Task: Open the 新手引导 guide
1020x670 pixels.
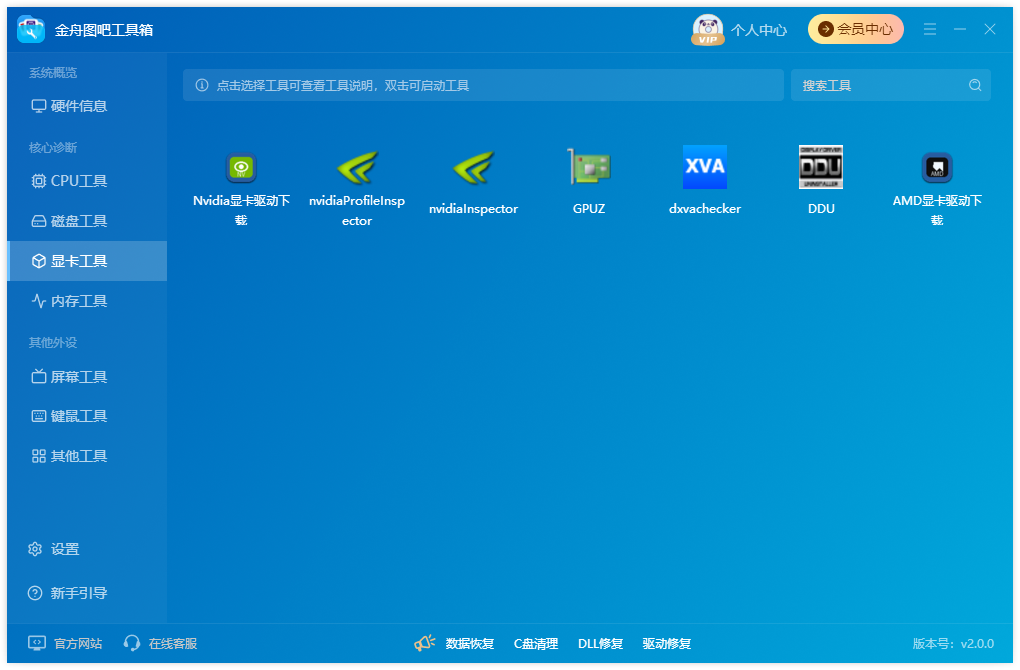Action: tap(67, 593)
